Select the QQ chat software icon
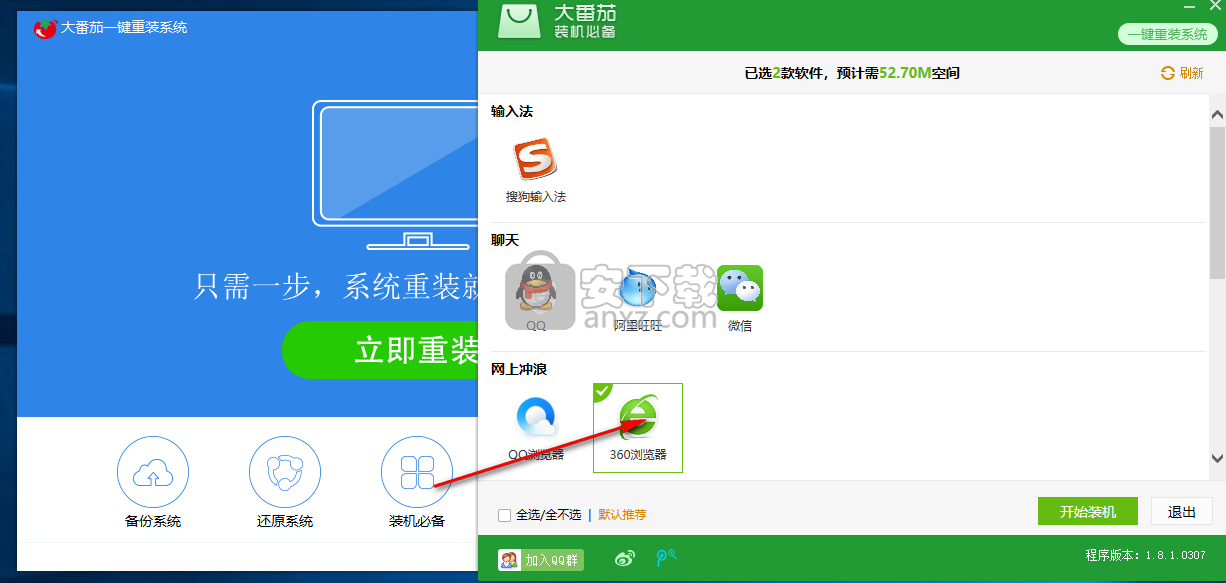Image resolution: width=1226 pixels, height=583 pixels. pos(536,289)
